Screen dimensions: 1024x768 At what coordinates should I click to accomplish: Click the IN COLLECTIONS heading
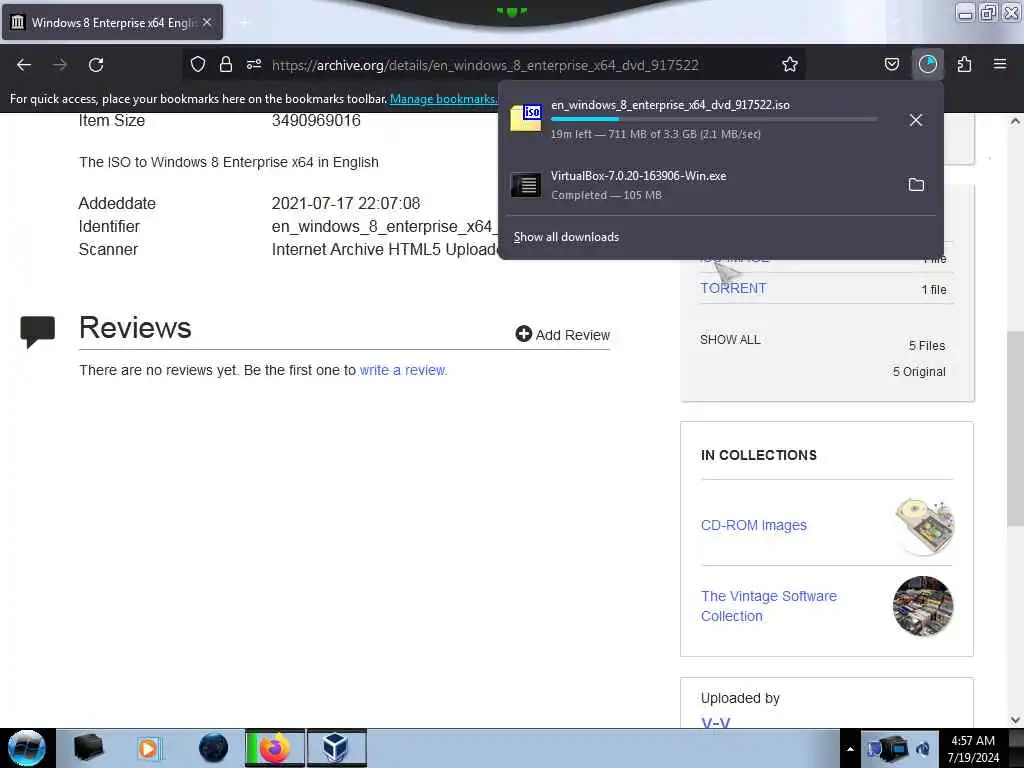(x=758, y=455)
